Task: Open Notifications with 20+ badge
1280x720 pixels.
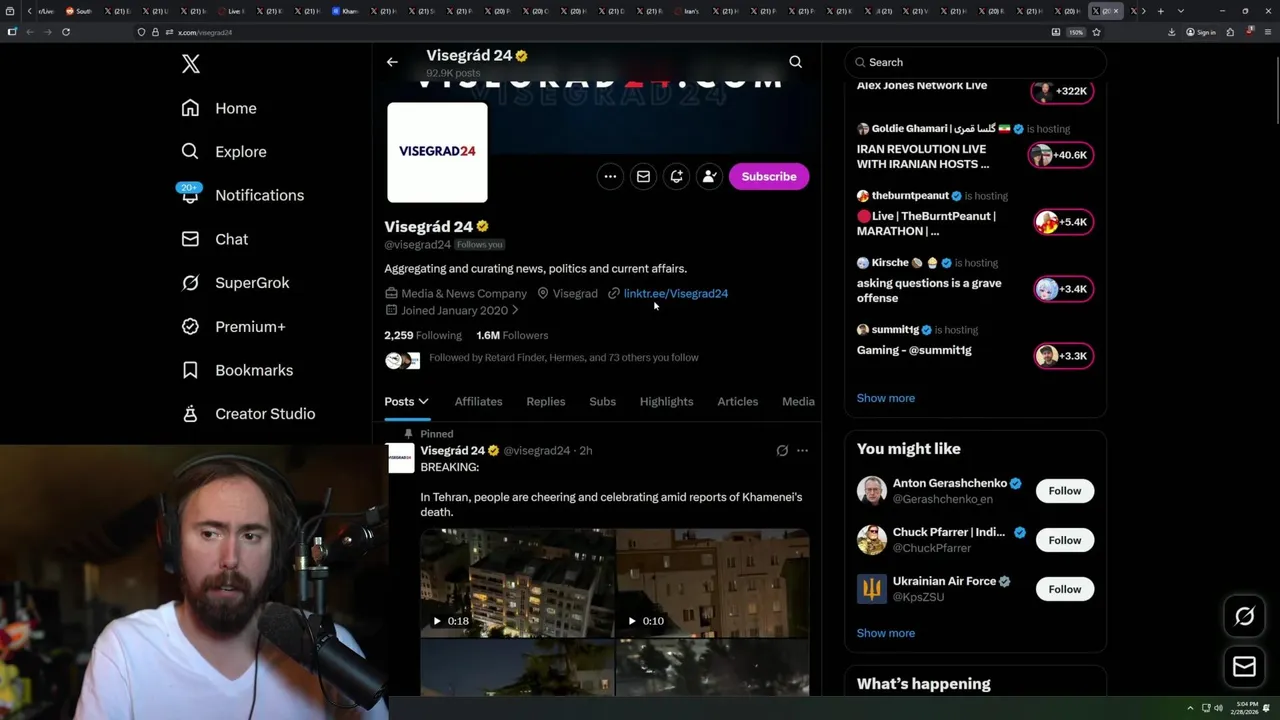Action: pyautogui.click(x=242, y=195)
